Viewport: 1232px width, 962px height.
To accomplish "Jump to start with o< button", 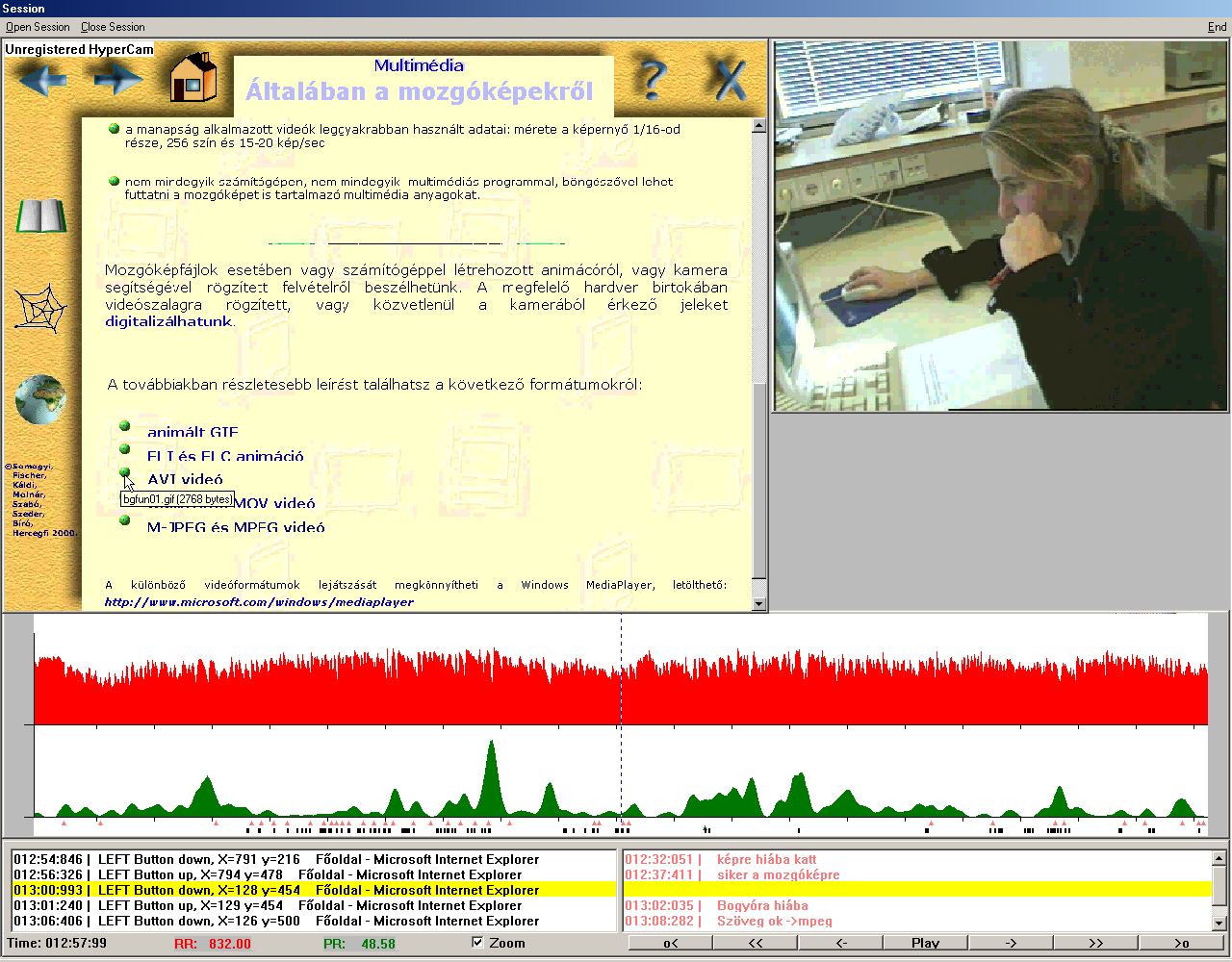I will pyautogui.click(x=671, y=943).
